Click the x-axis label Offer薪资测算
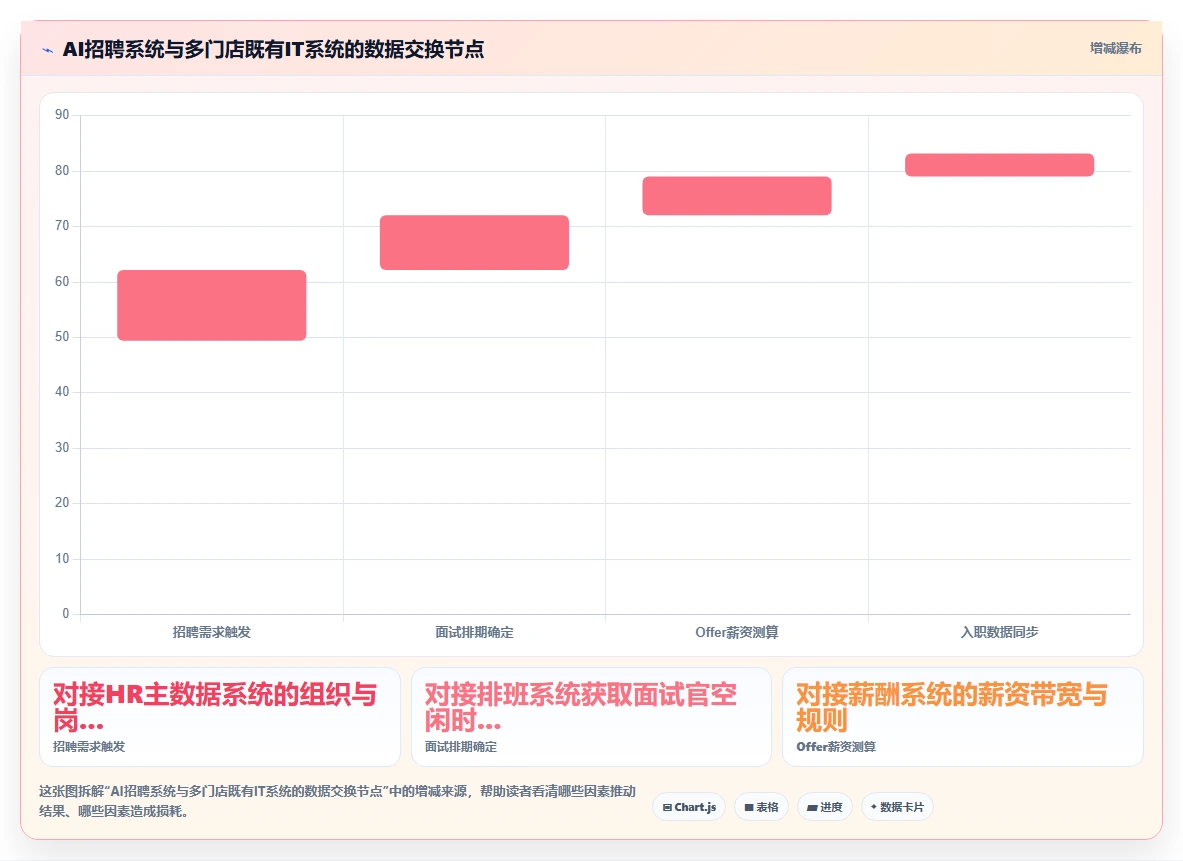Viewport: 1183px width, 861px height. tap(736, 632)
